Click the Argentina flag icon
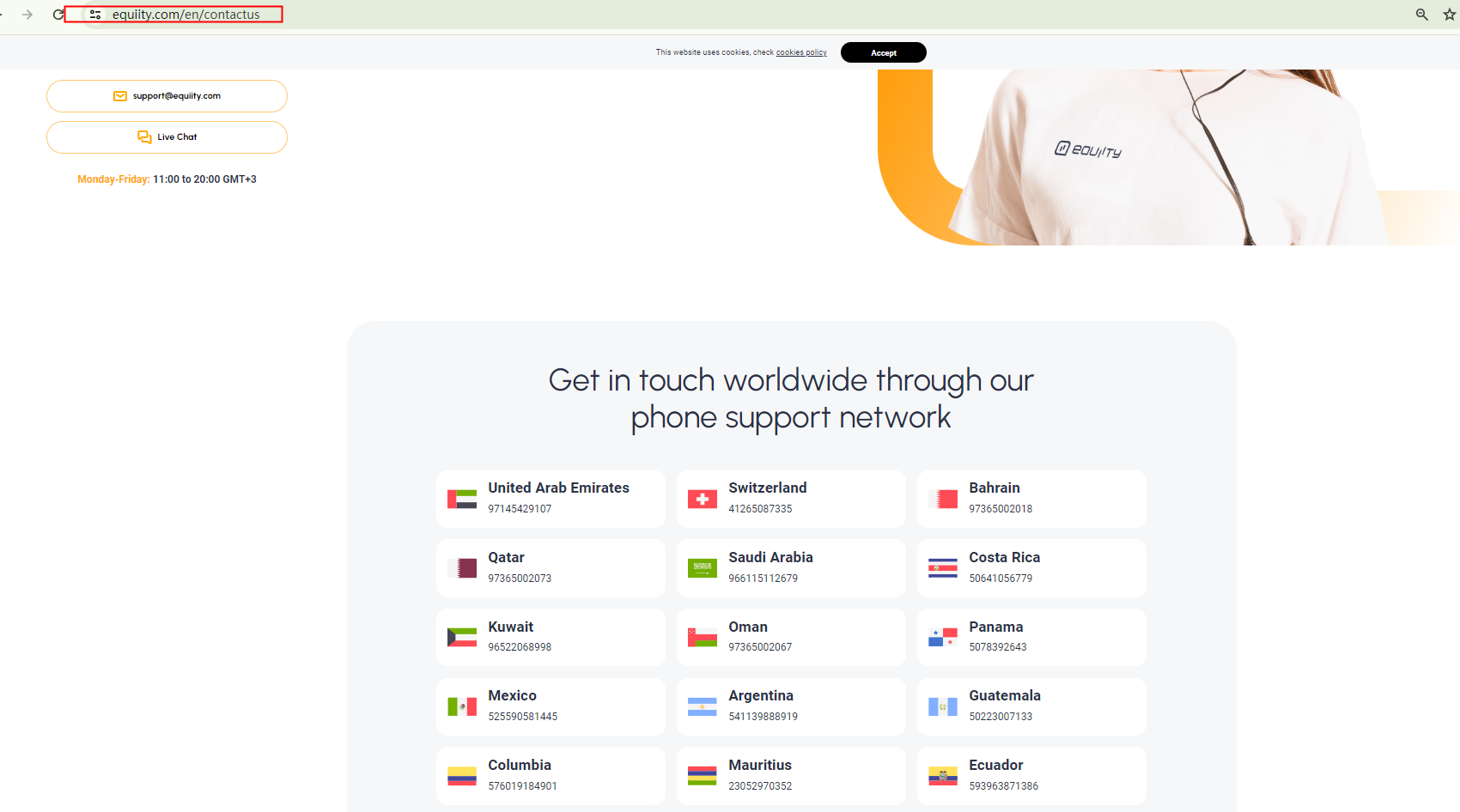The image size is (1460, 812). click(703, 706)
